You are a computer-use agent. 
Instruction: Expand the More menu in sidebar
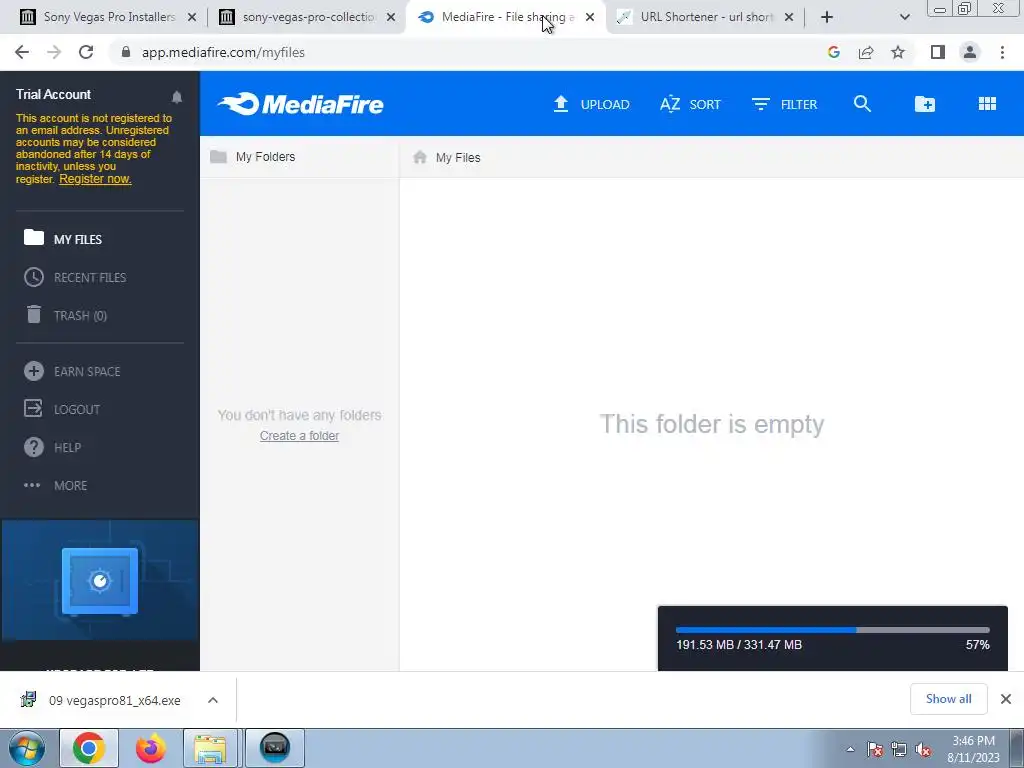pos(56,485)
